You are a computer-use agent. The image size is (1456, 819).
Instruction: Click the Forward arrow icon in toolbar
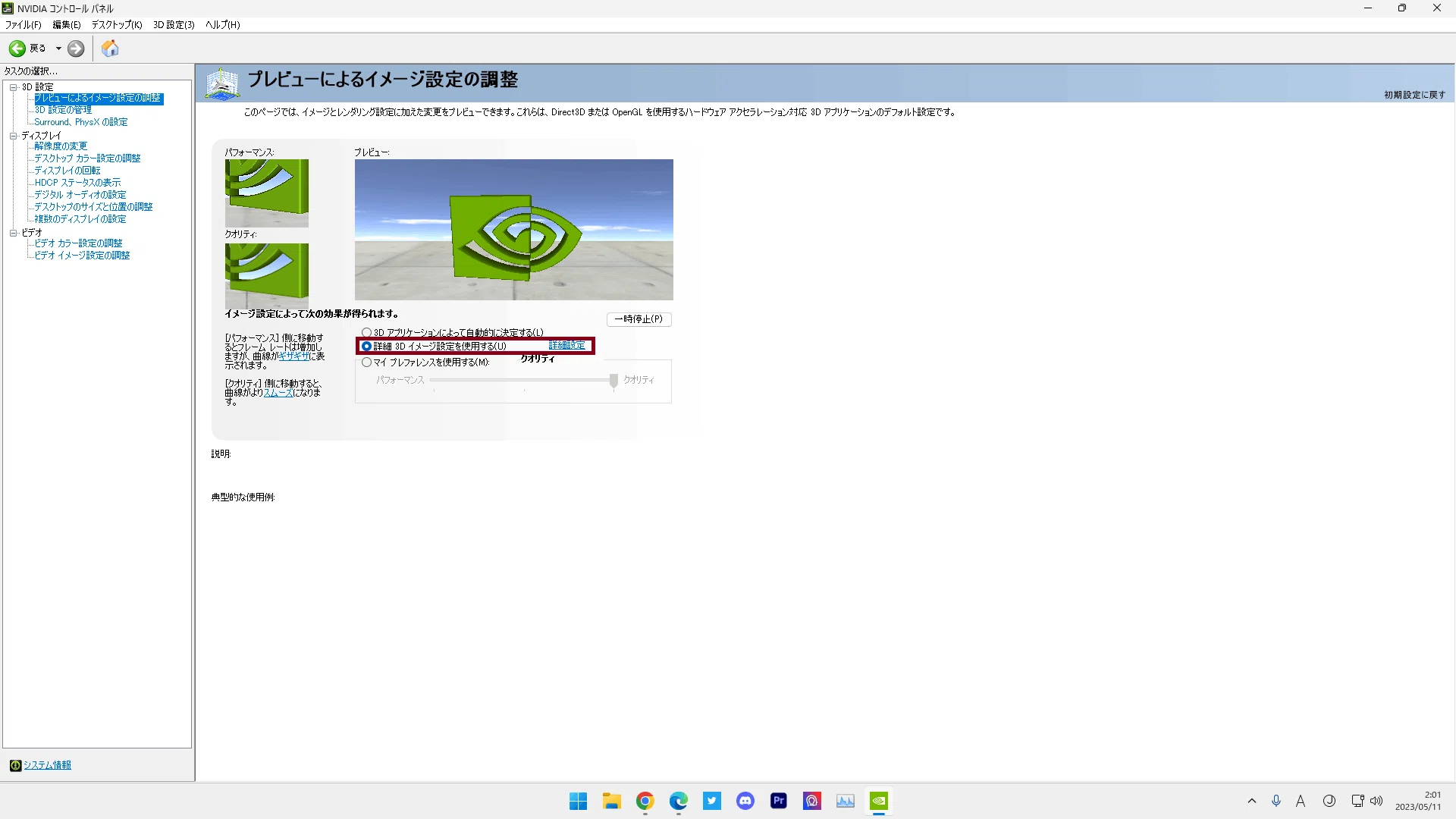click(x=76, y=49)
